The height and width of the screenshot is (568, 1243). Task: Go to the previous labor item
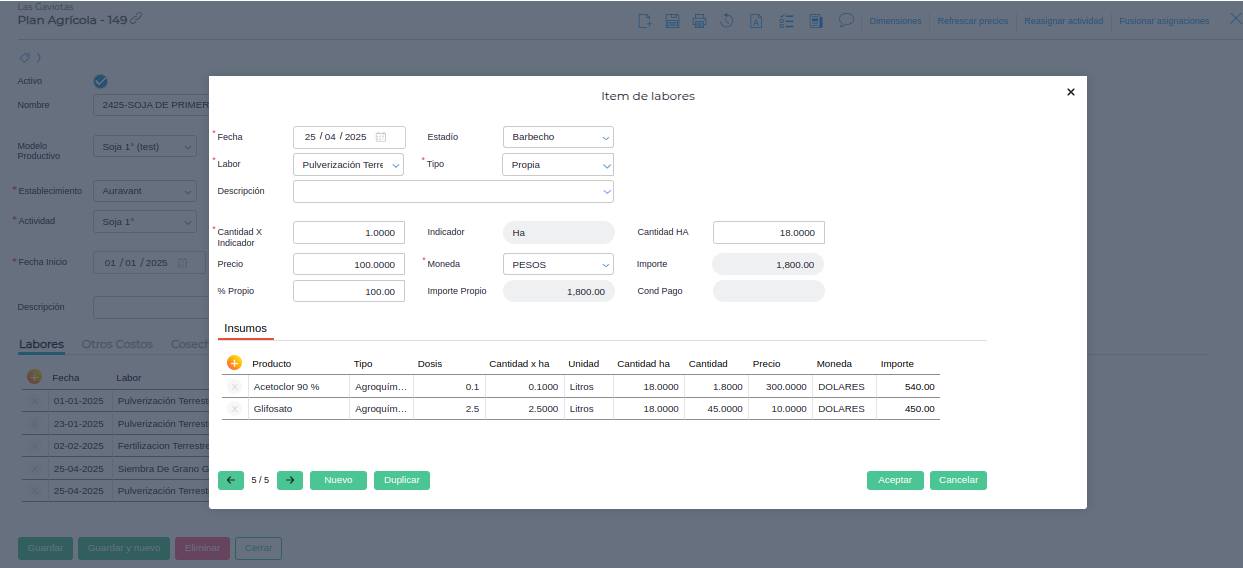230,480
